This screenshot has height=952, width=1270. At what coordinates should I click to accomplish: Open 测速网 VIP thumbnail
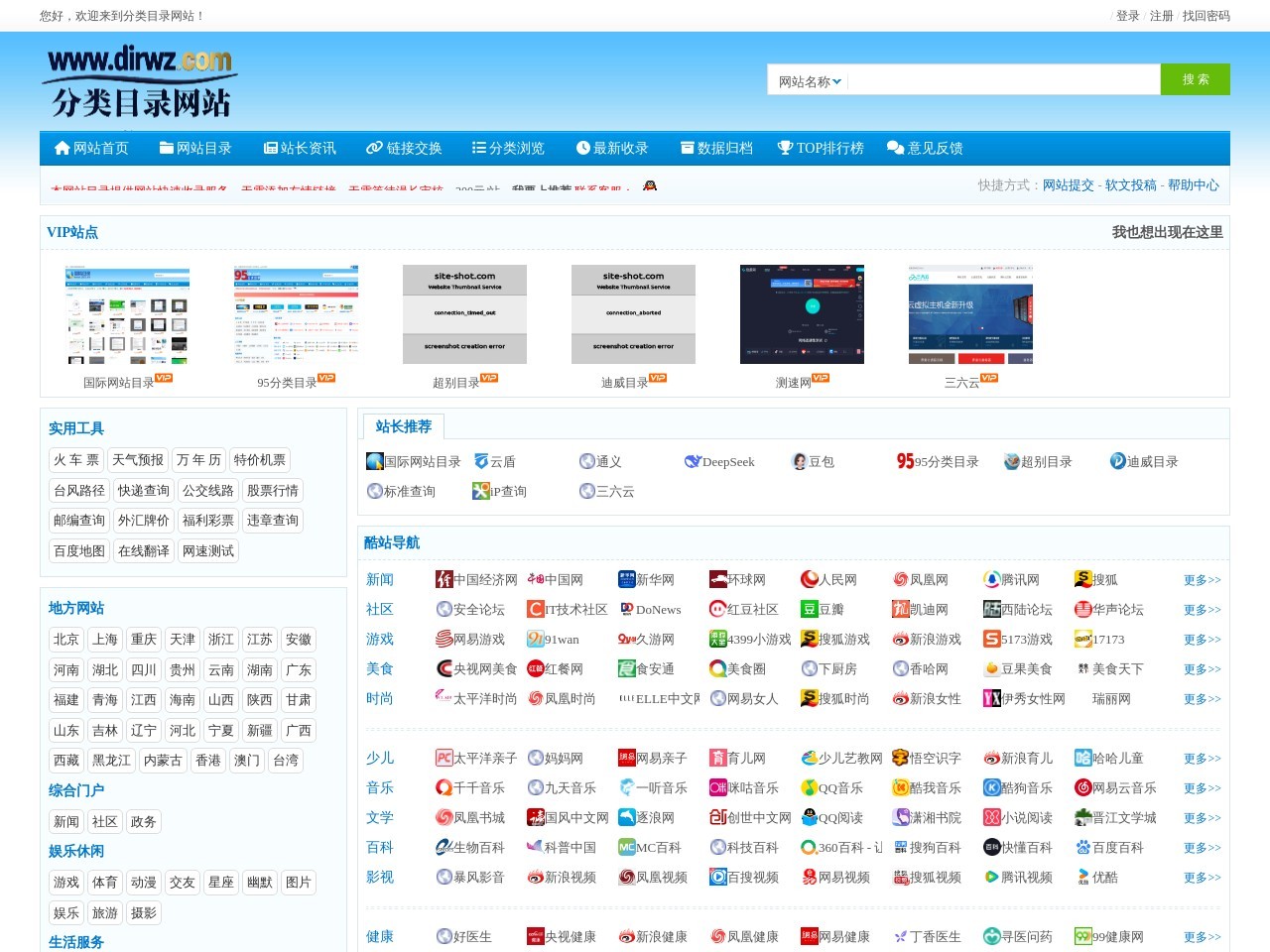(802, 314)
